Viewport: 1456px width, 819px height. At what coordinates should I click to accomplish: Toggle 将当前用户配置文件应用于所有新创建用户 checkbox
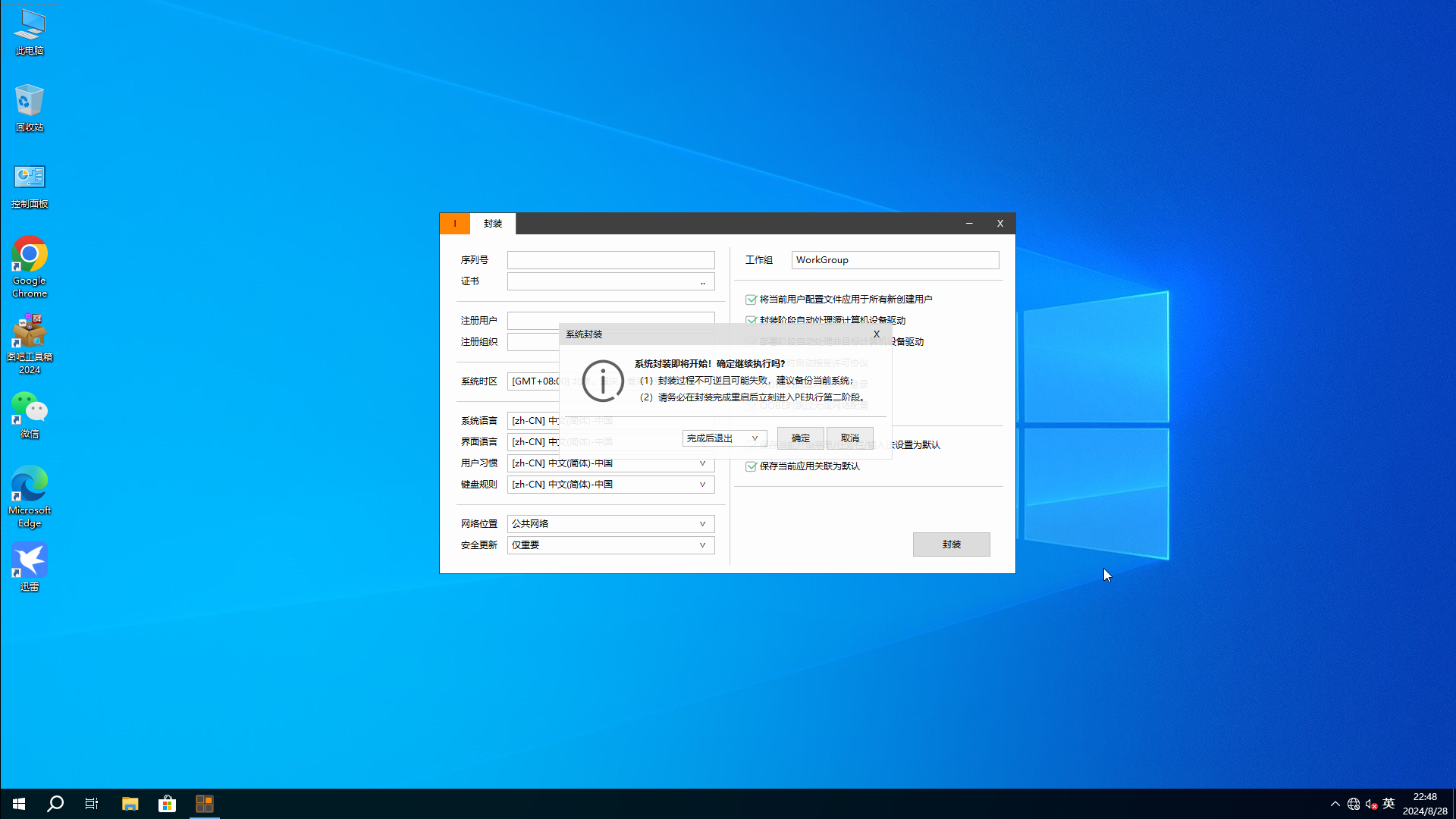coord(751,300)
